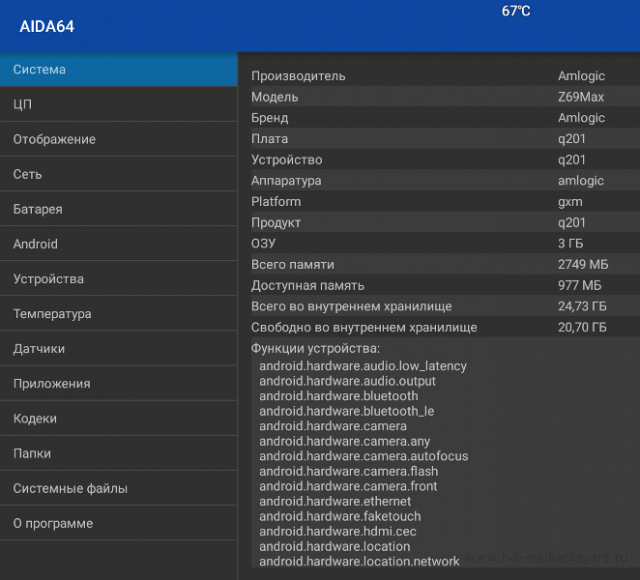Open the ЦП section
The height and width of the screenshot is (580, 640).
click(118, 104)
